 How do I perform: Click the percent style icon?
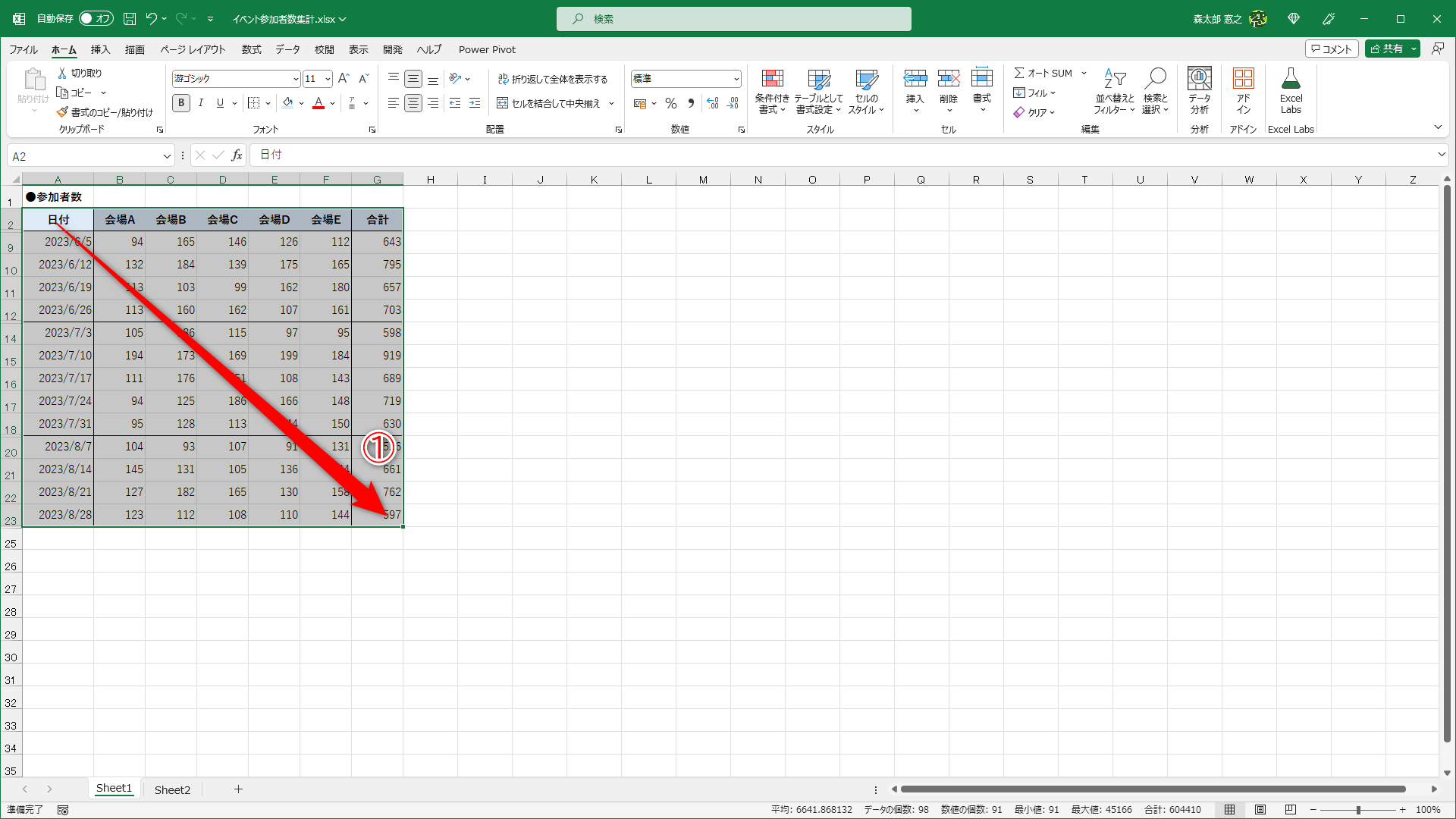670,103
